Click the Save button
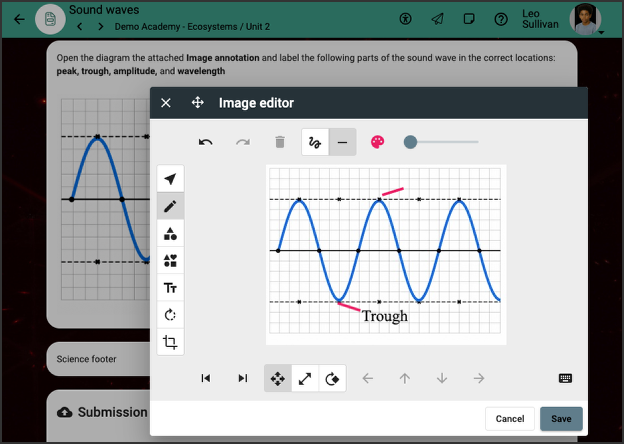 point(561,419)
